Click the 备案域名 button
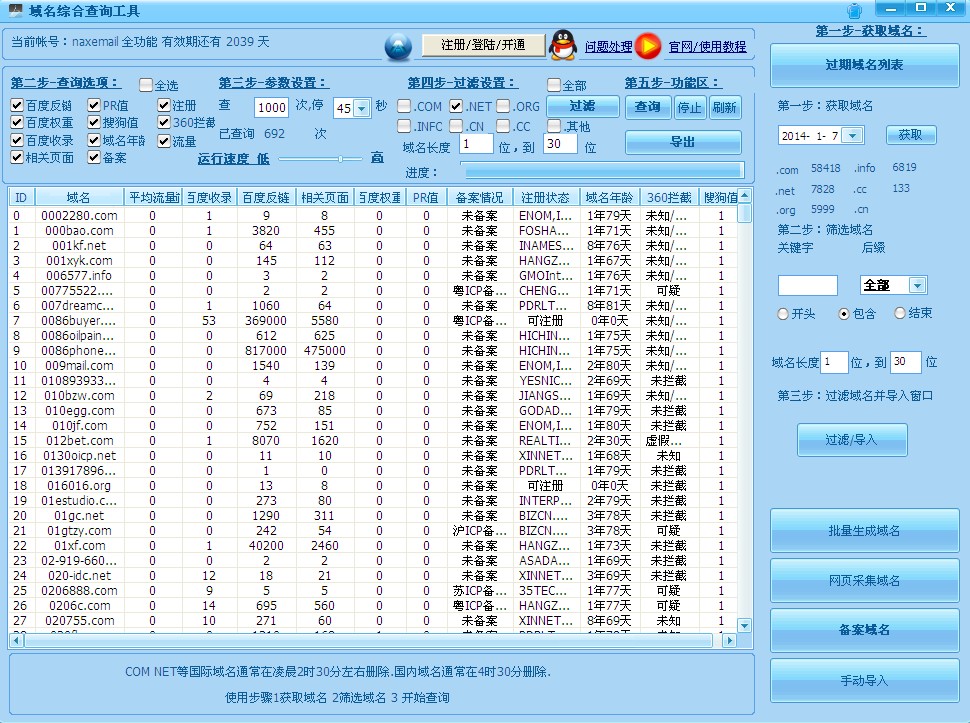970x723 pixels. [864, 630]
